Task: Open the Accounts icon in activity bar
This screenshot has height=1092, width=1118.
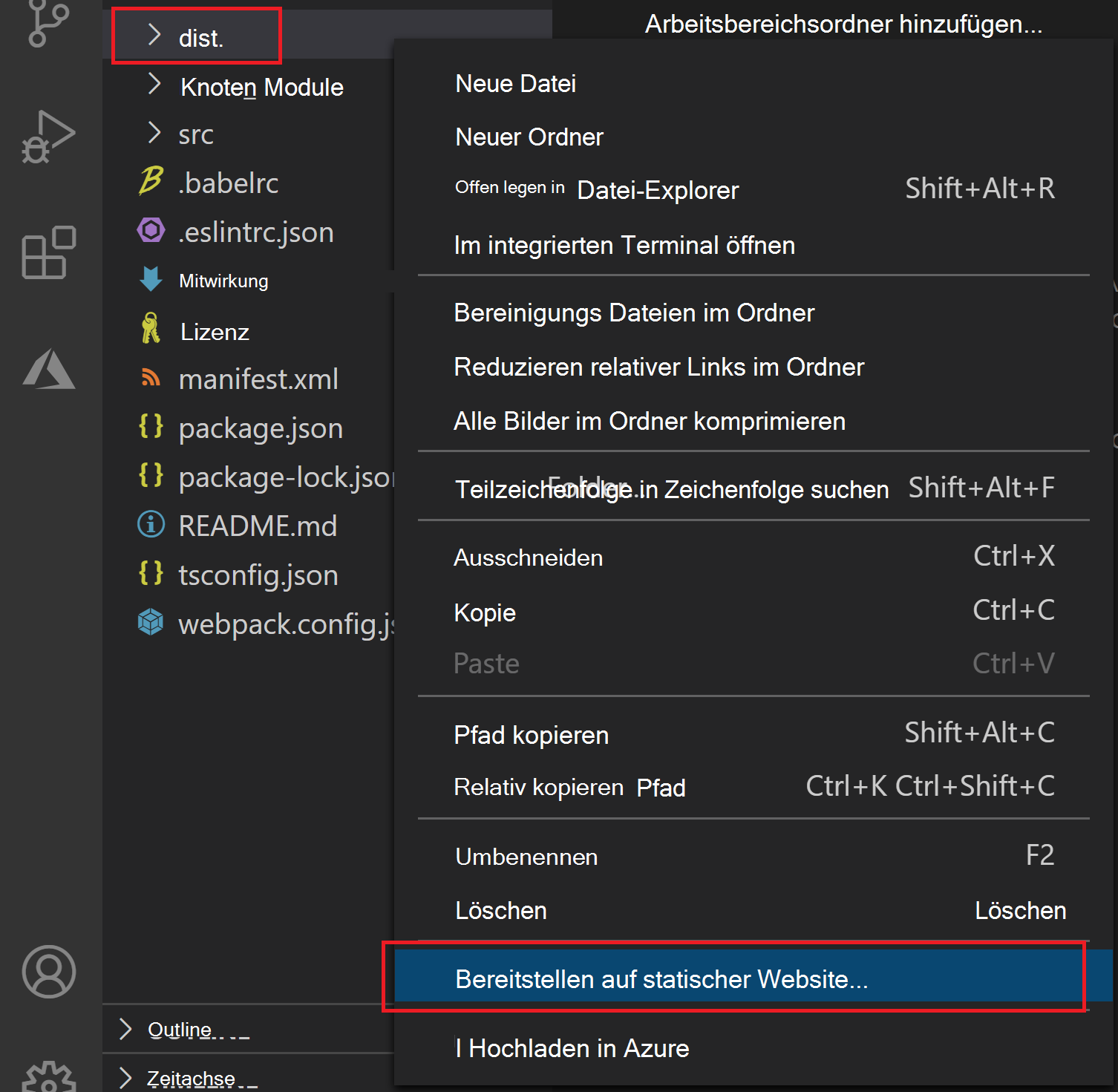Action: [x=49, y=972]
